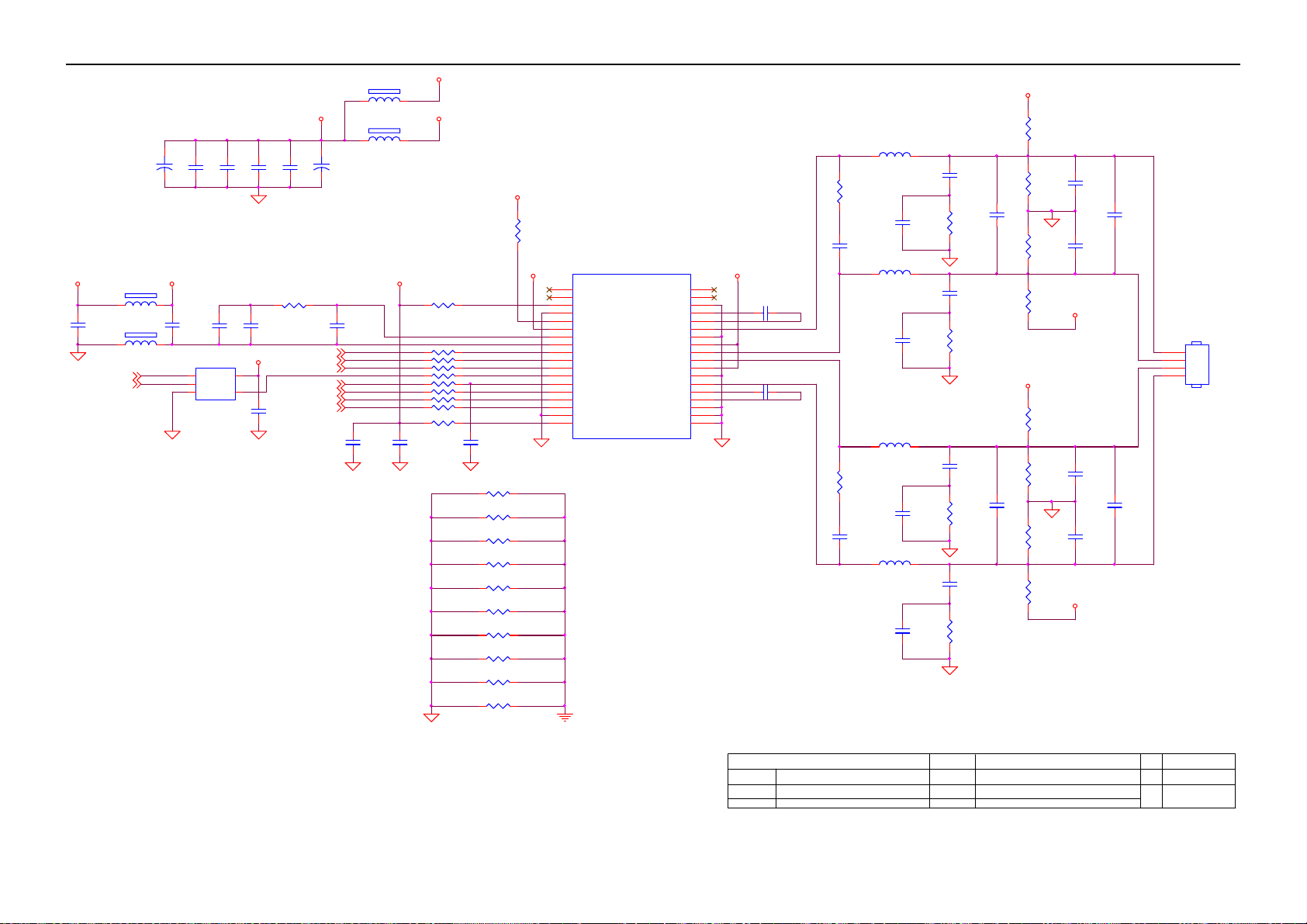Select the upper ferrite bead of the top pair
This screenshot has height=924, width=1307.
(384, 96)
